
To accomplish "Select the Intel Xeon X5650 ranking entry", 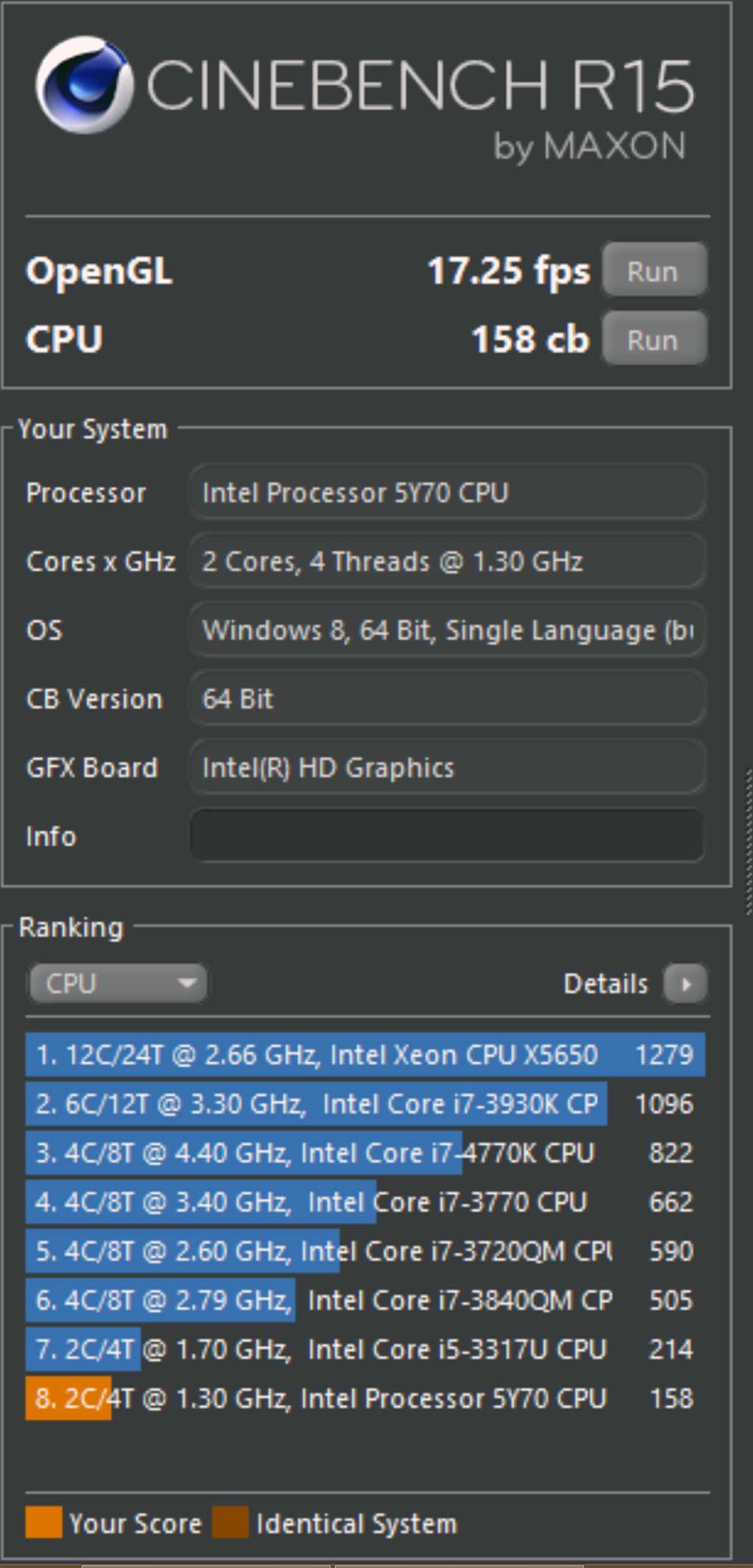I will click(x=365, y=1055).
